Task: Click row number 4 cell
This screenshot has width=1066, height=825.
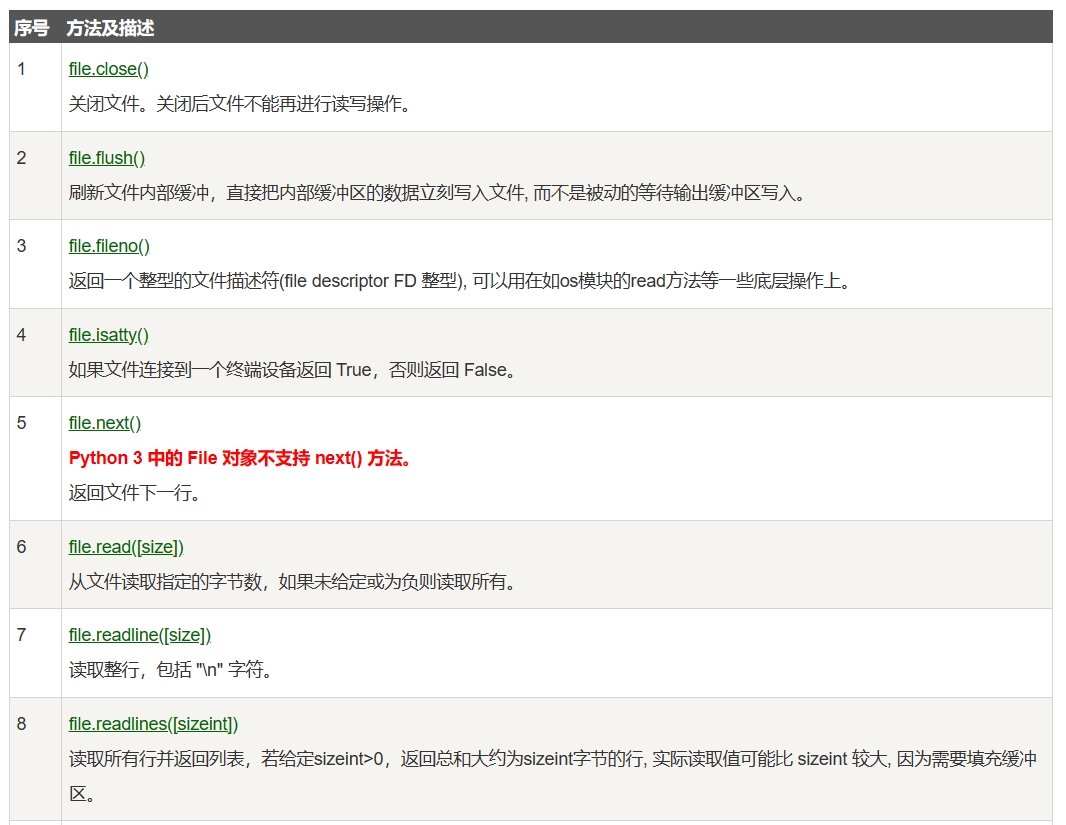Action: tap(22, 335)
